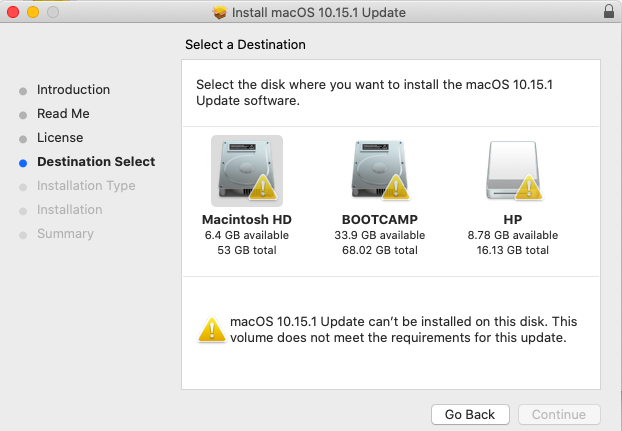
Task: Select the Destination Select step
Action: [x=96, y=162]
